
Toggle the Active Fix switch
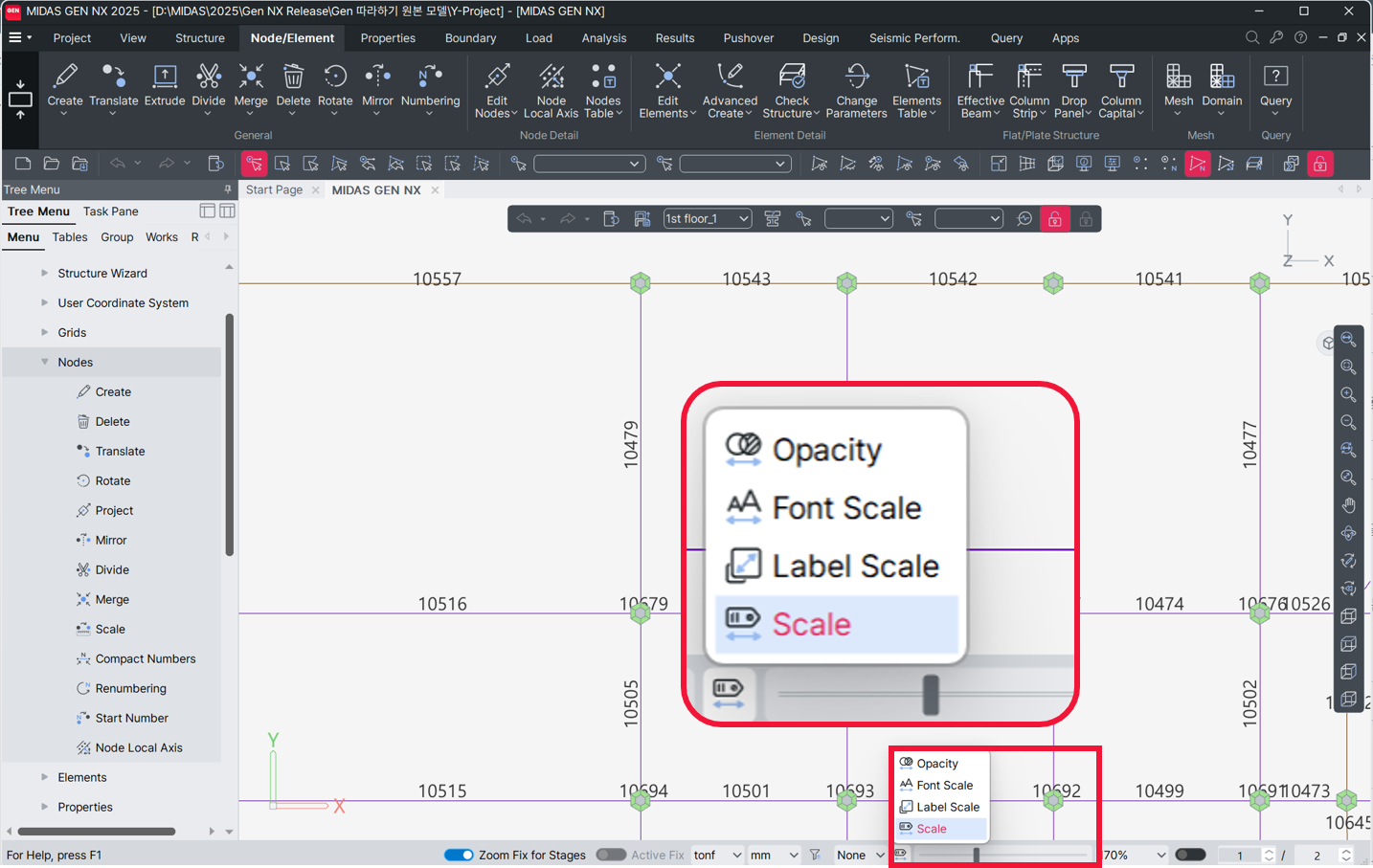tap(611, 855)
